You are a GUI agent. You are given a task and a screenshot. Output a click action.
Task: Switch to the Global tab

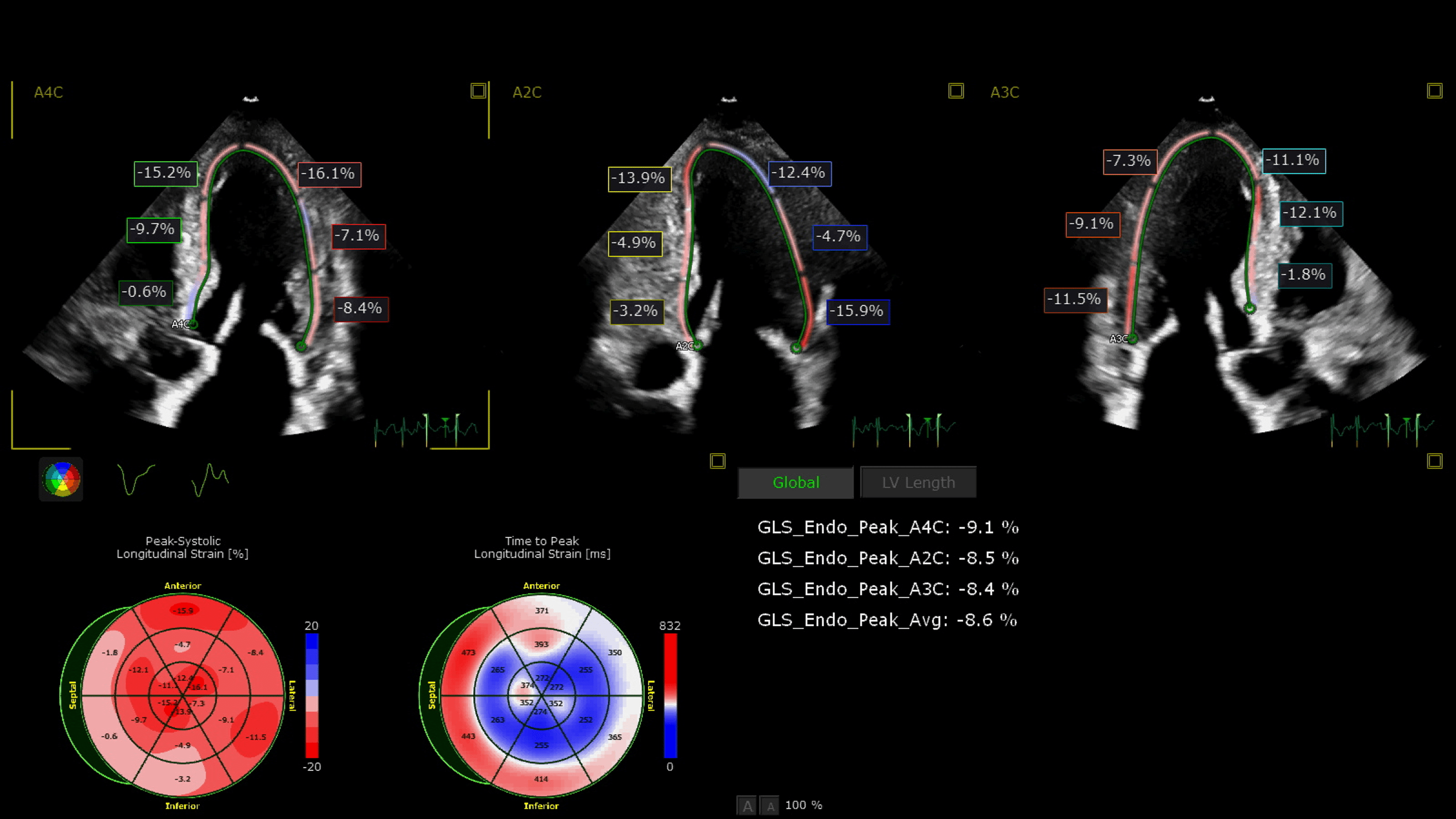796,482
